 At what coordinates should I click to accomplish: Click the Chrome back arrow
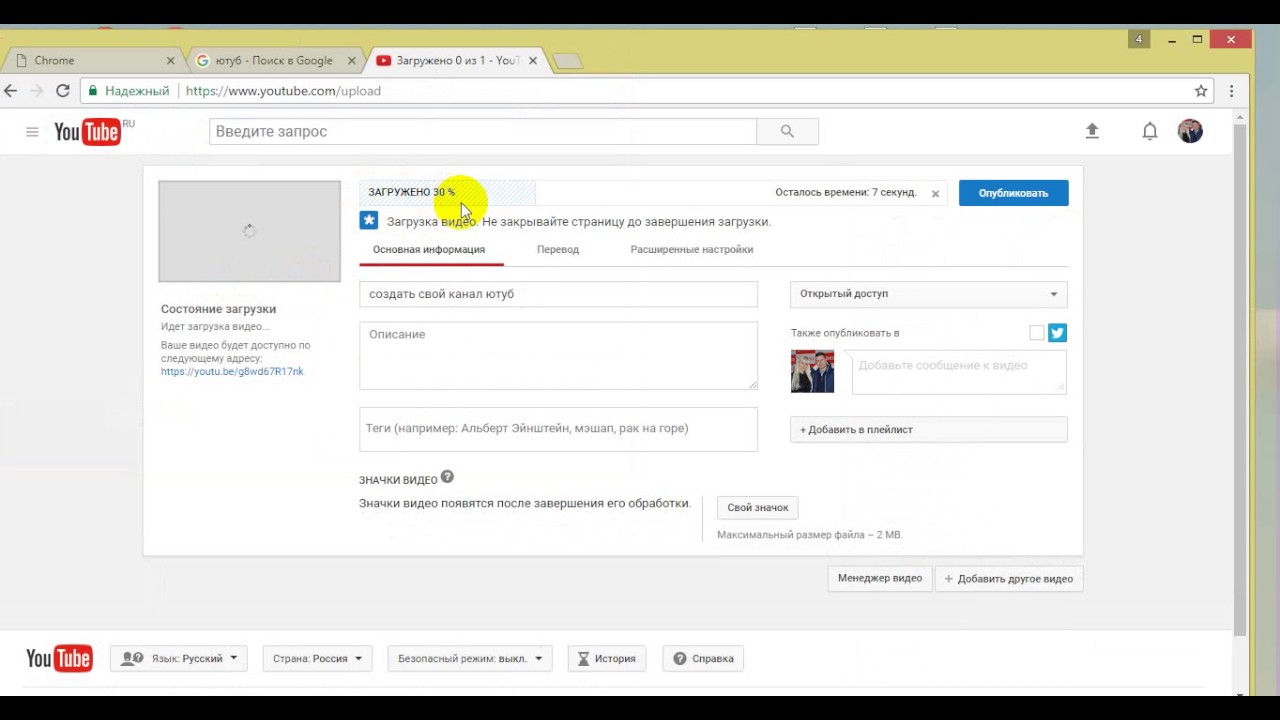pyautogui.click(x=10, y=91)
